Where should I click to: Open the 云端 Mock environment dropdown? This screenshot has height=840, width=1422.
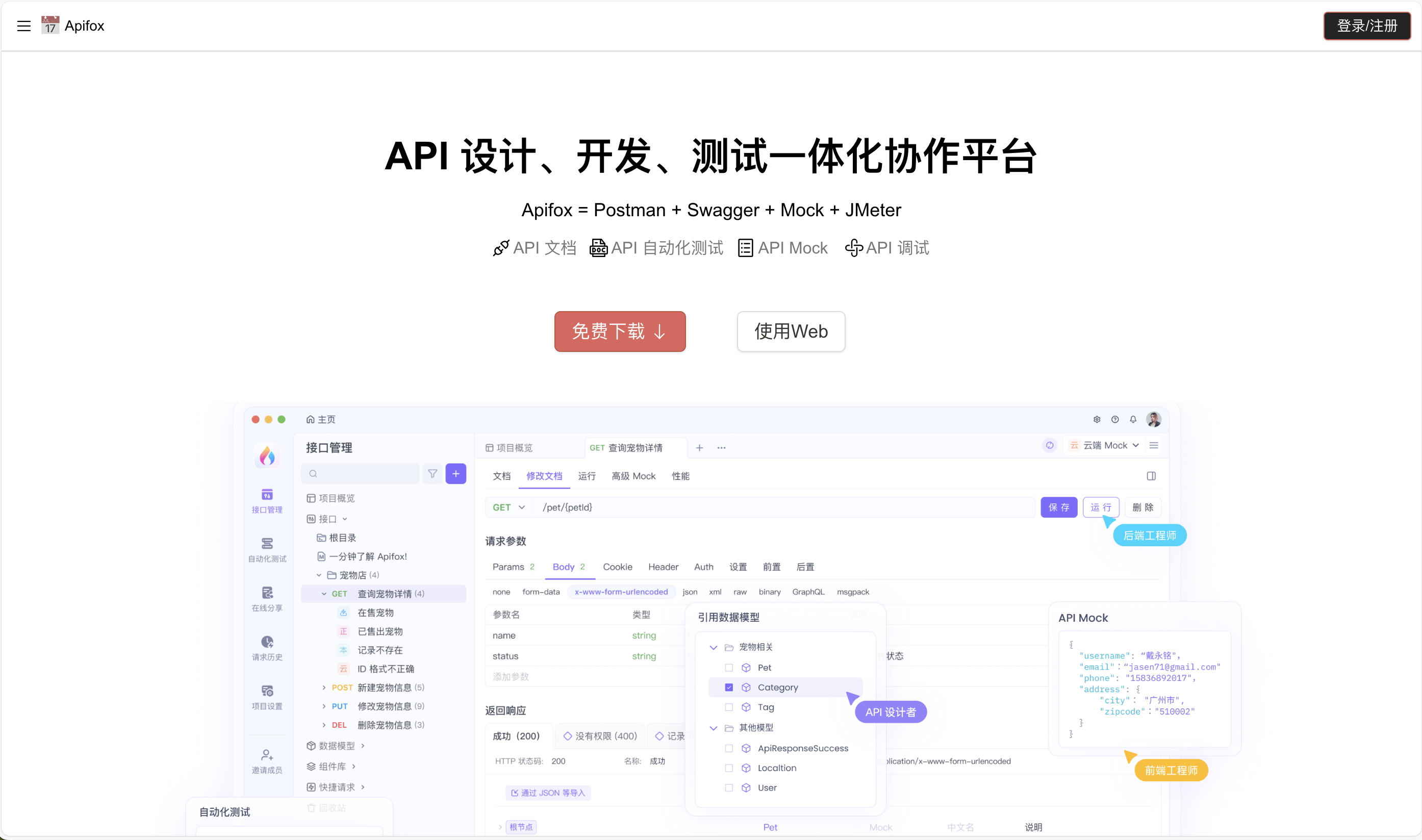pos(1104,445)
